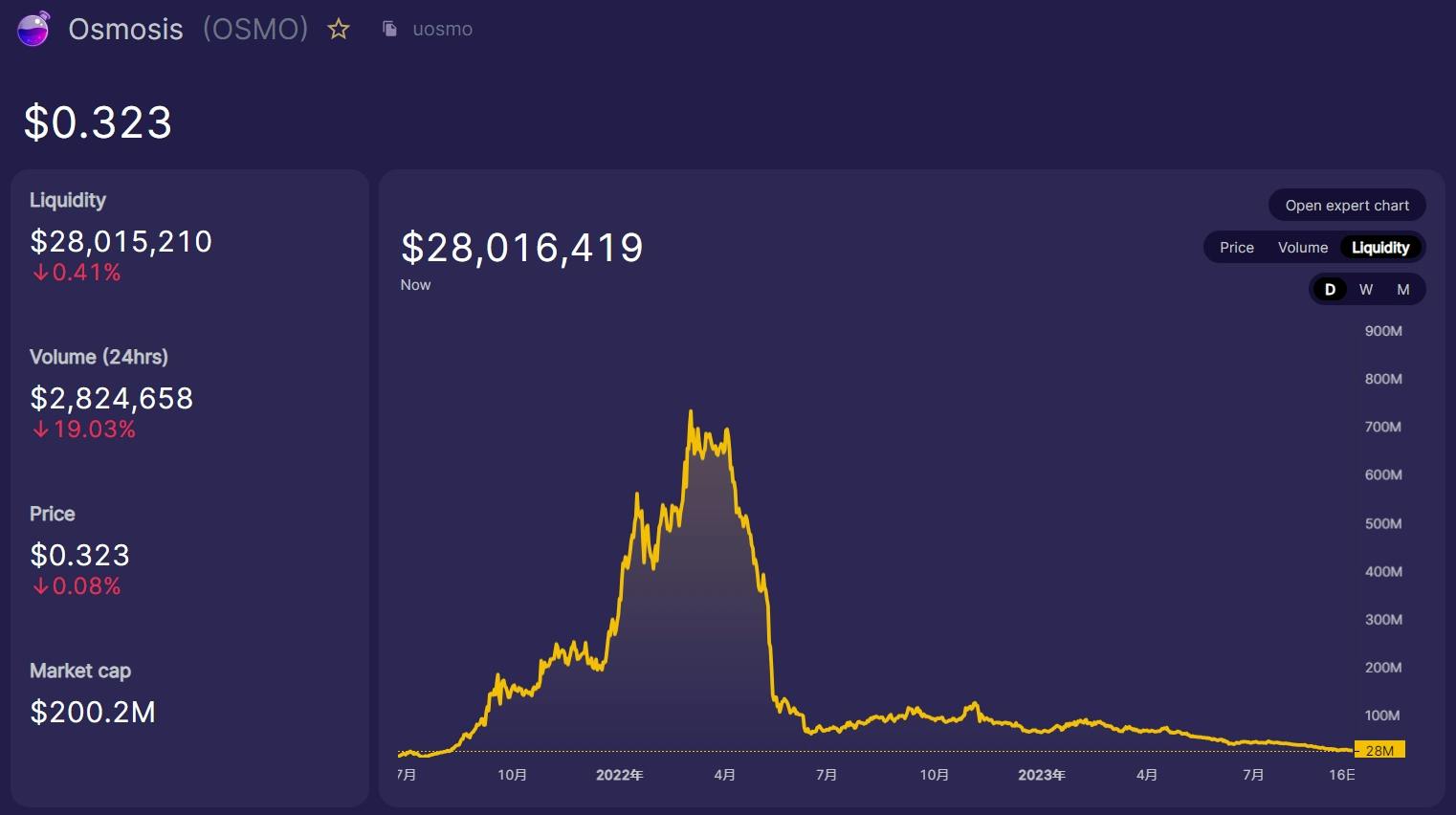Click the Osmosis token logo icon
The height and width of the screenshot is (815, 1456).
[33, 29]
